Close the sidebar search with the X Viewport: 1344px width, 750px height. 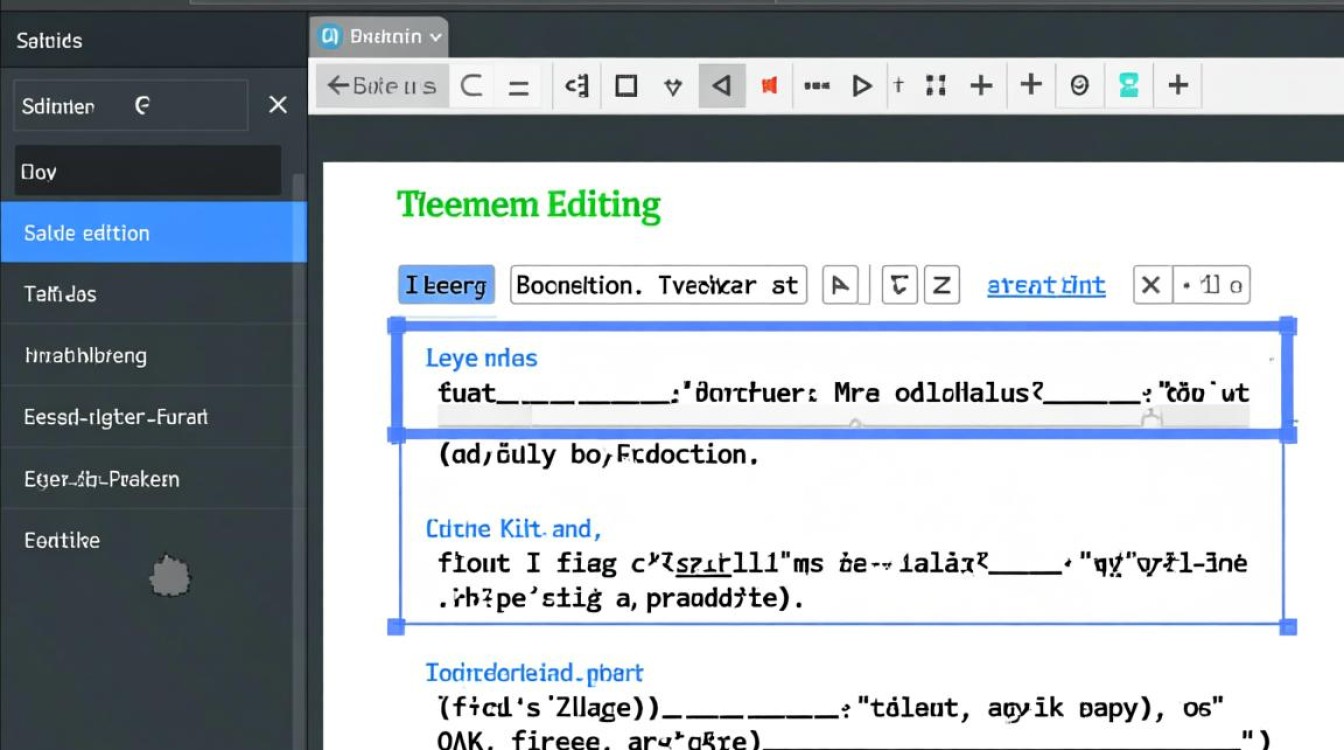pos(278,105)
